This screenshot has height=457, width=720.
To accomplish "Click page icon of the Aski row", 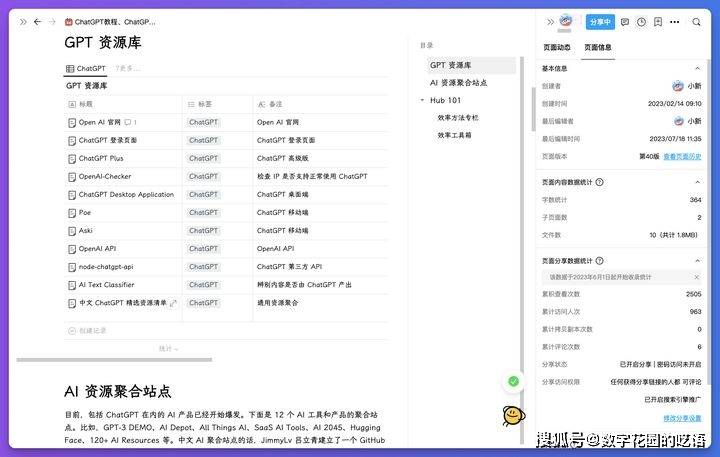I will [72, 231].
